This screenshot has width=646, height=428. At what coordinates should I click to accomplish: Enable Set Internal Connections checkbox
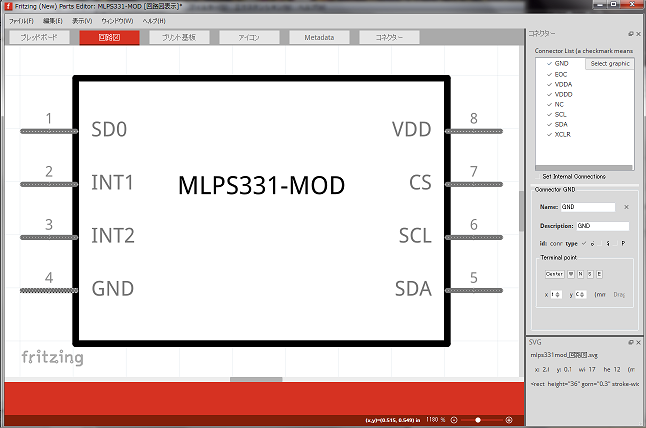pyautogui.click(x=538, y=176)
